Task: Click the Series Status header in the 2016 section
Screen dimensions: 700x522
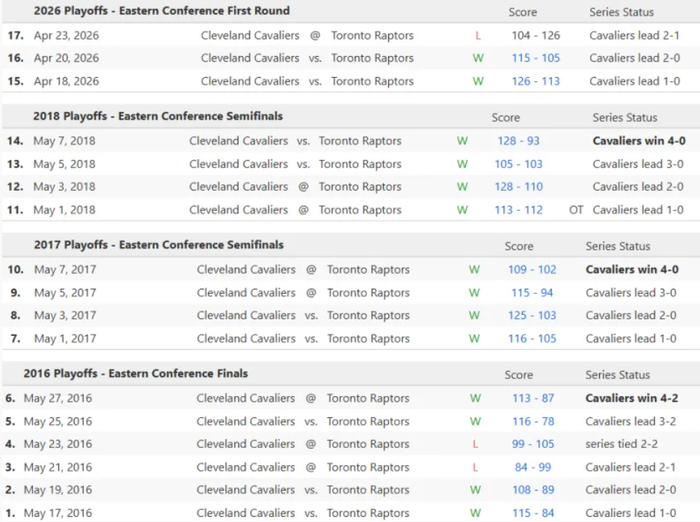Action: point(617,375)
